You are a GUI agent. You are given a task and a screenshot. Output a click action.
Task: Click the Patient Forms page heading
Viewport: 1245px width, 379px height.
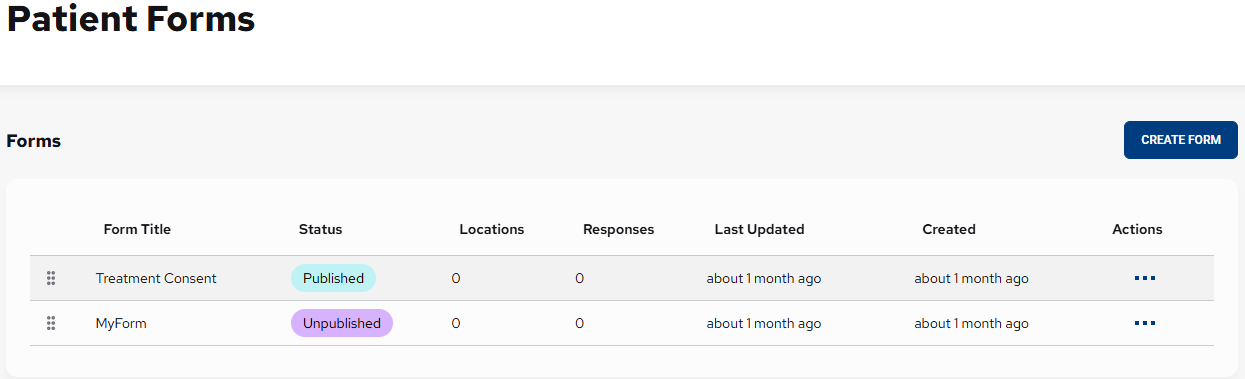(x=131, y=18)
